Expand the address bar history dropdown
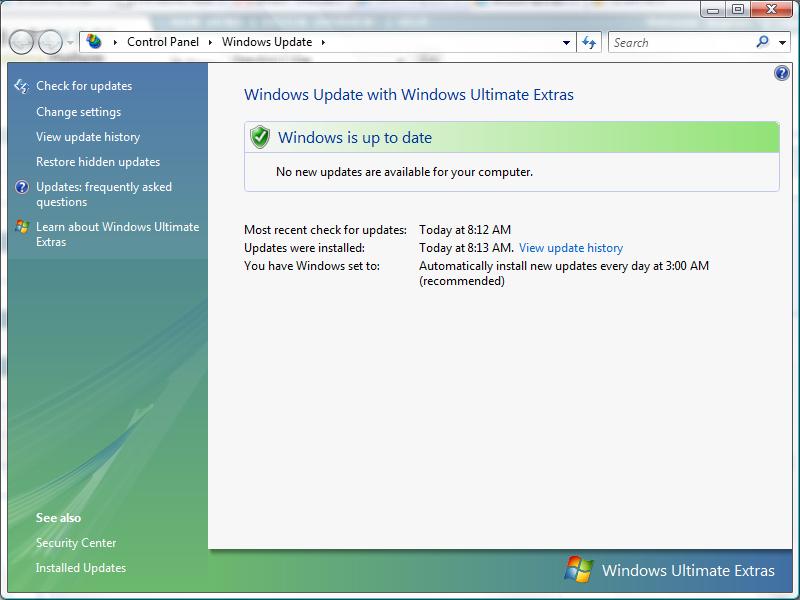 coord(566,42)
